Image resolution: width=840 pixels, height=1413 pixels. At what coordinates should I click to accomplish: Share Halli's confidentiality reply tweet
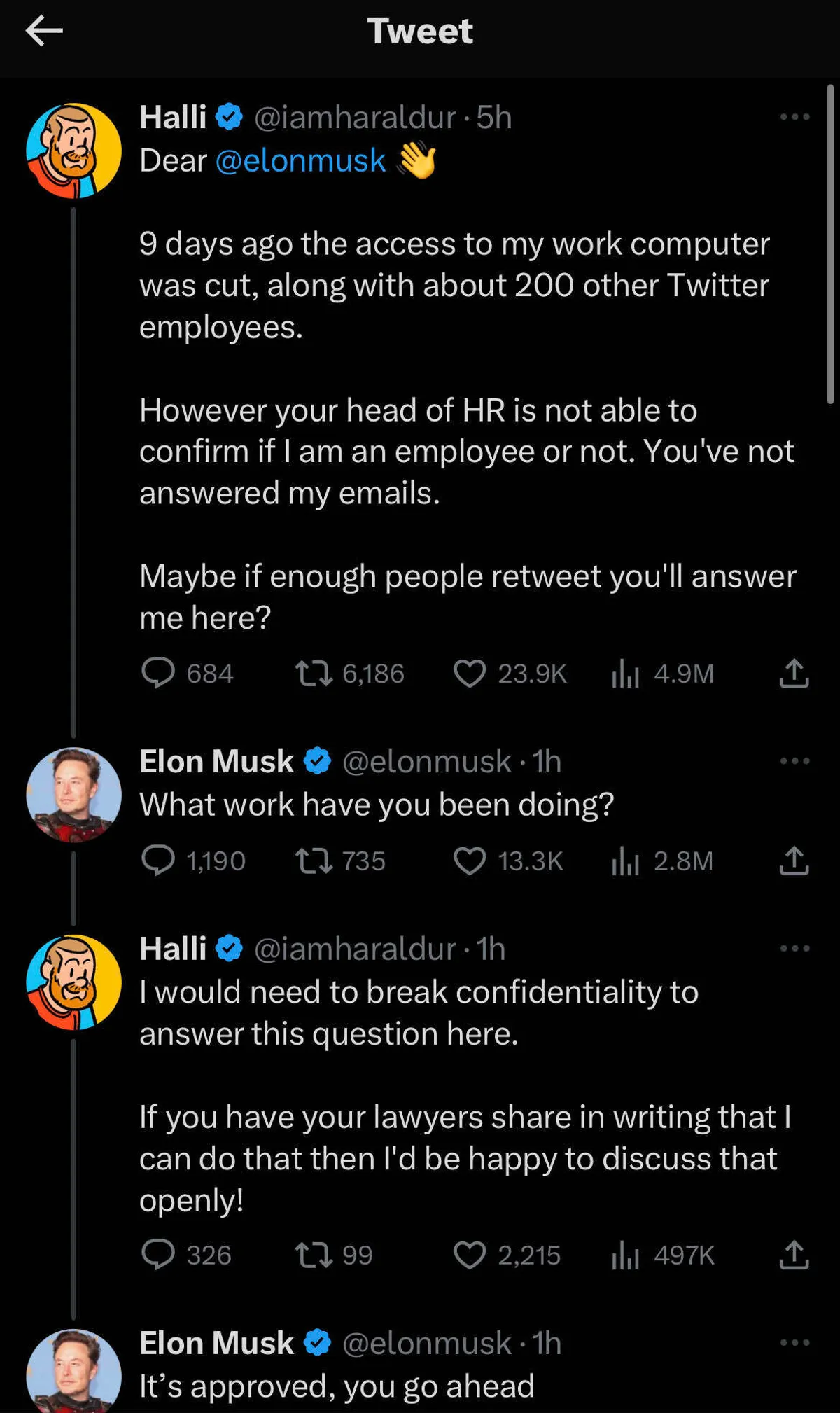[x=794, y=1255]
